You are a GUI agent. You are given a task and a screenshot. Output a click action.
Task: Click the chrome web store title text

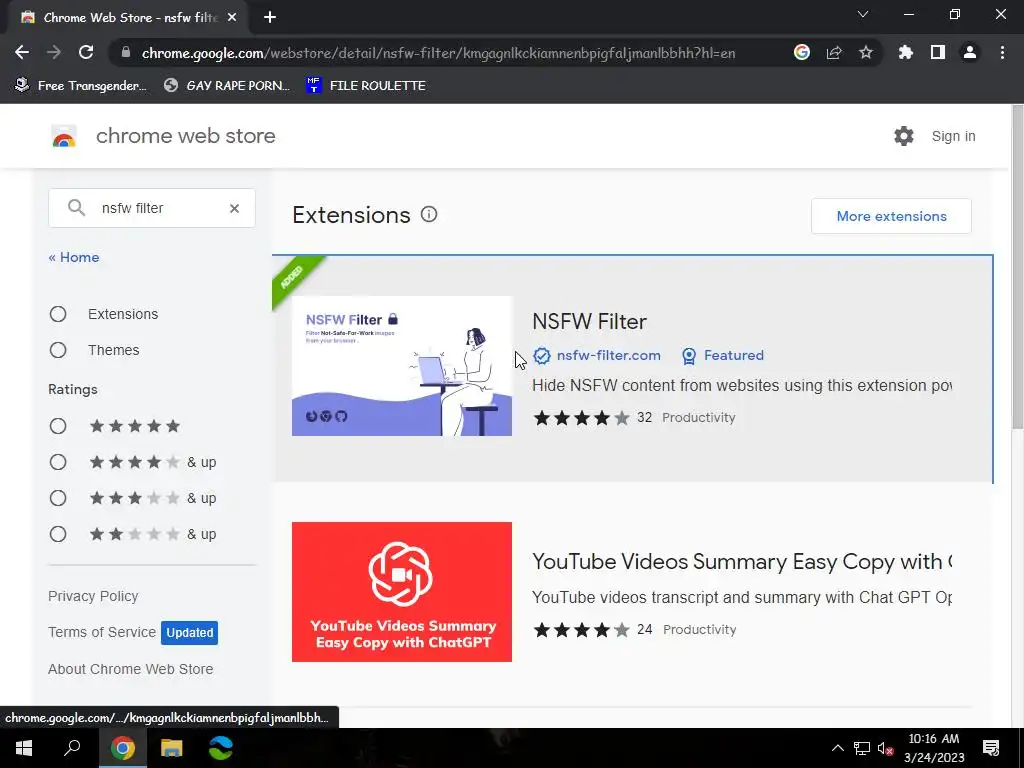185,136
